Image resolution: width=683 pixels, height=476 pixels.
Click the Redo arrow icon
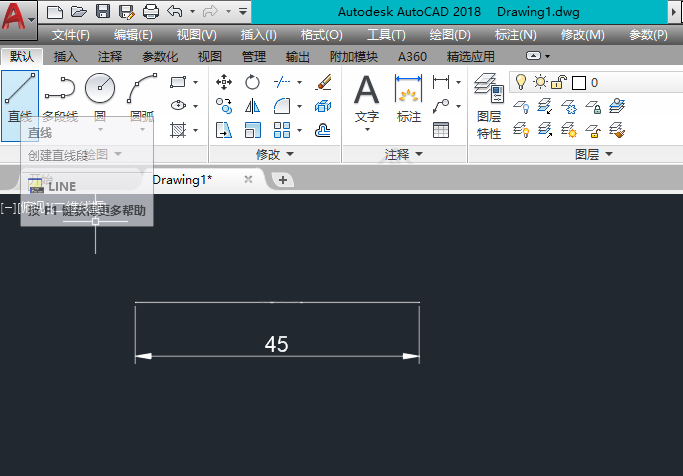click(x=210, y=12)
